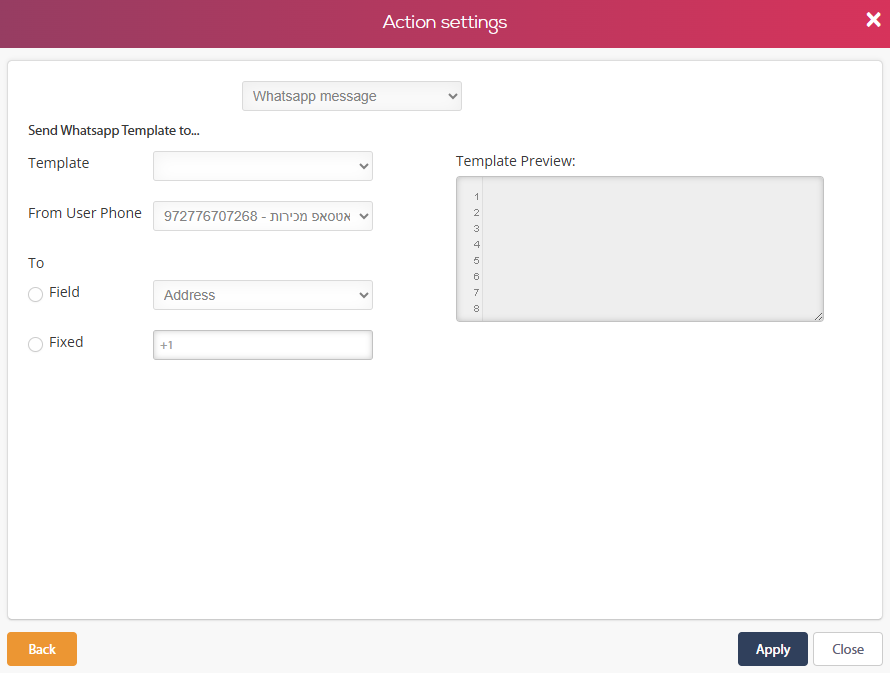
Task: Click line number 8 in preview gutter
Action: [x=477, y=309]
